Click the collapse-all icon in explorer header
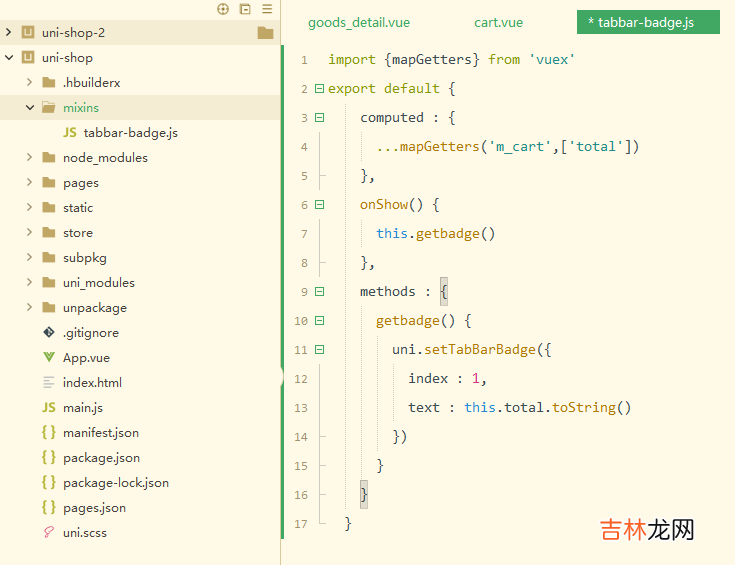This screenshot has width=735, height=565. click(x=245, y=9)
